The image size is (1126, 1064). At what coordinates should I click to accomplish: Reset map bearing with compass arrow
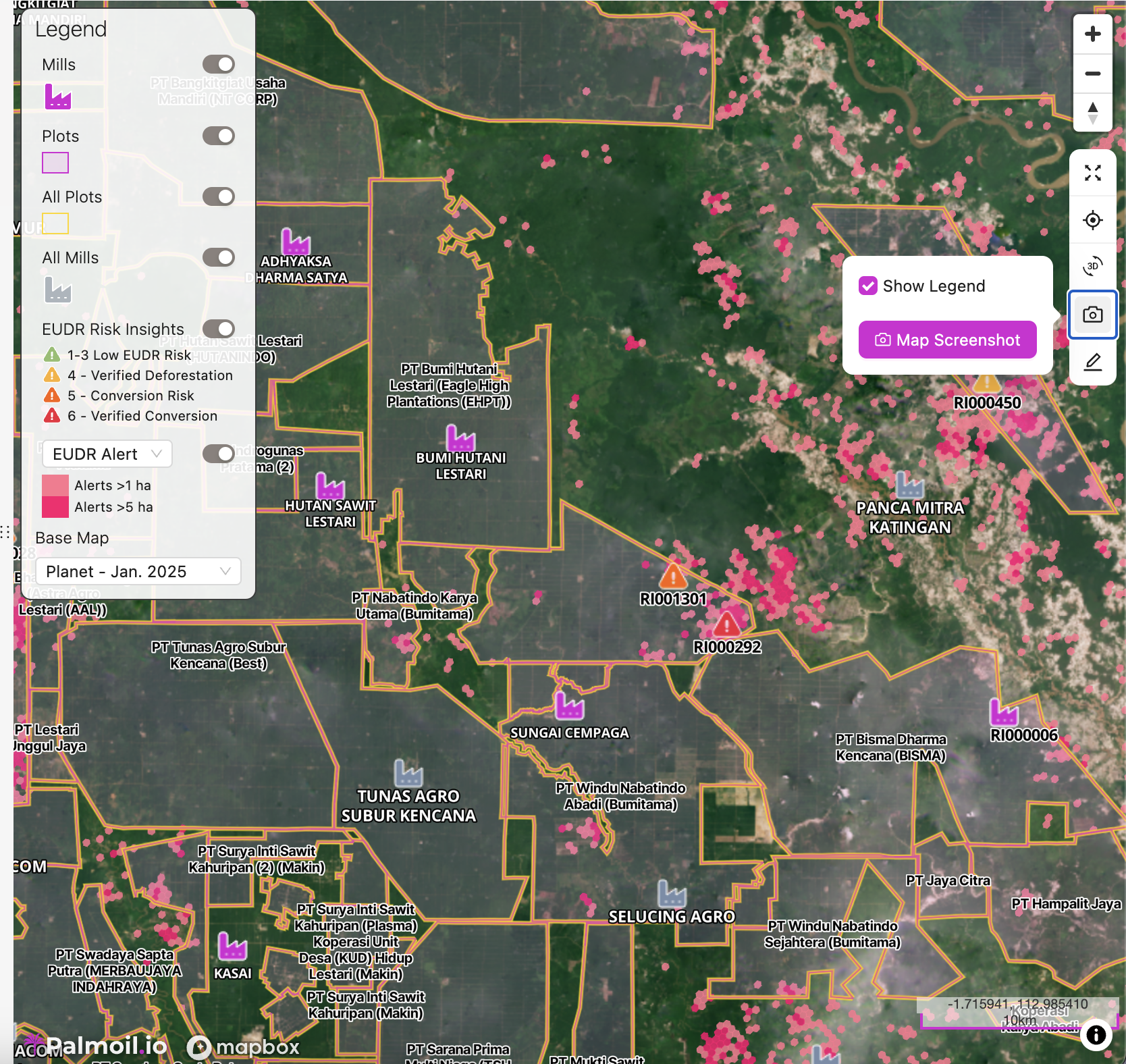[1092, 112]
